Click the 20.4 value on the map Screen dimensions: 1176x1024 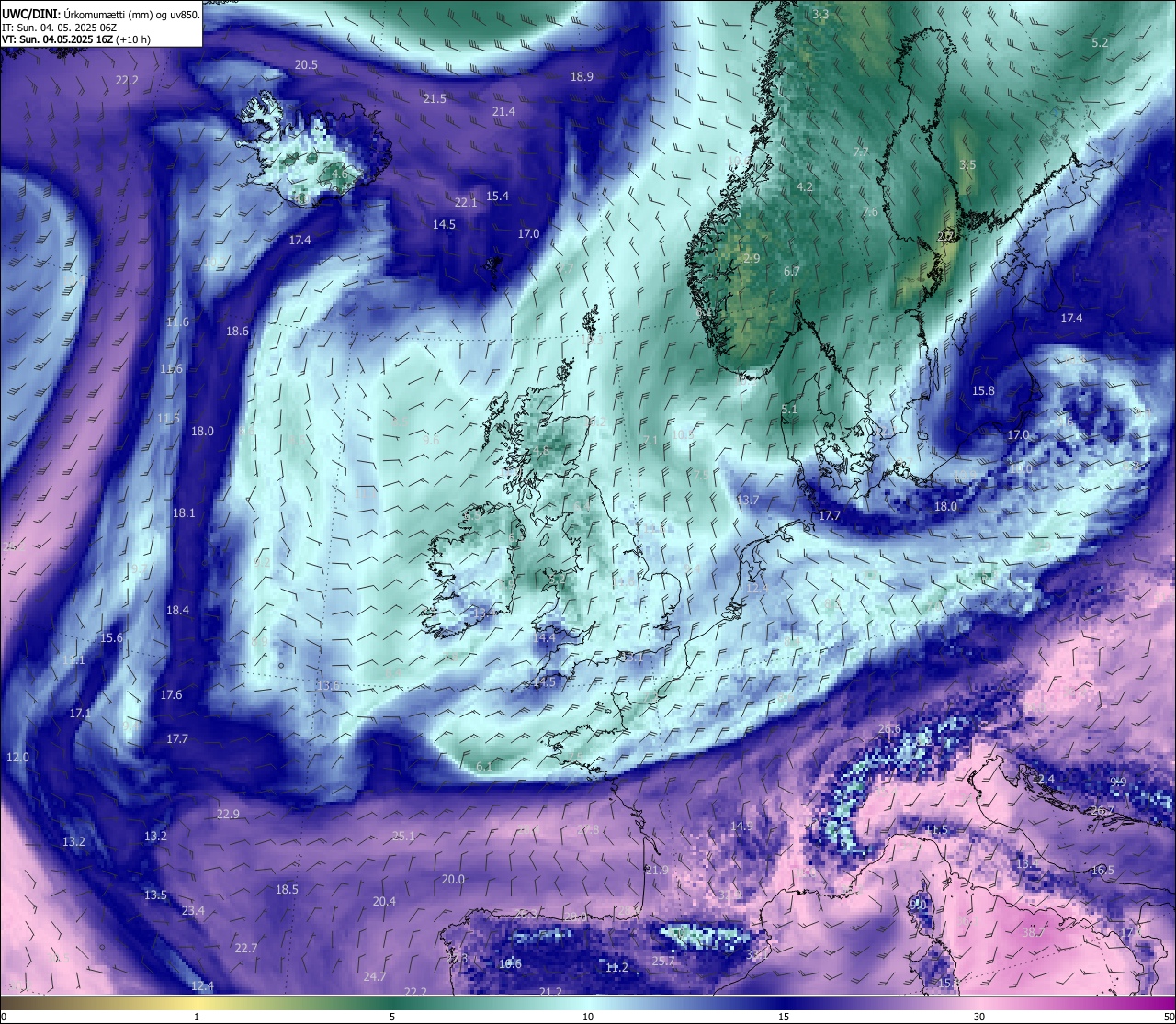384,901
